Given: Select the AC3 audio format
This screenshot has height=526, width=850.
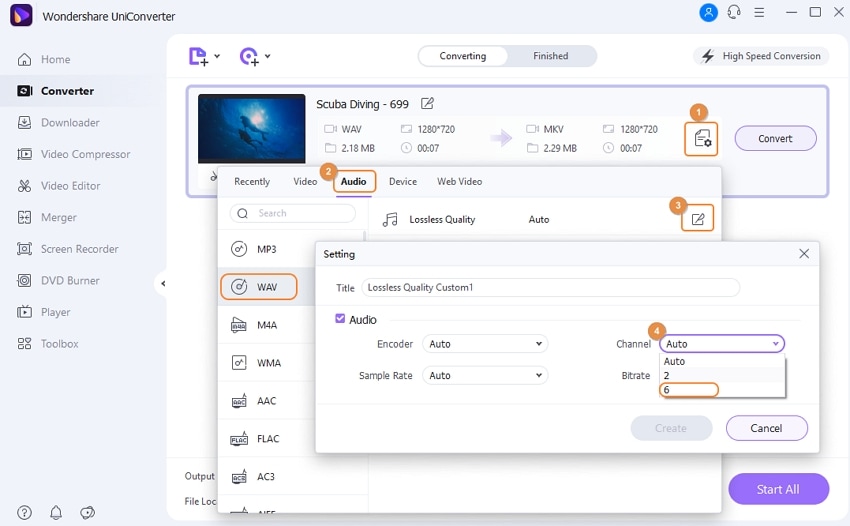Looking at the screenshot, I should click(293, 477).
